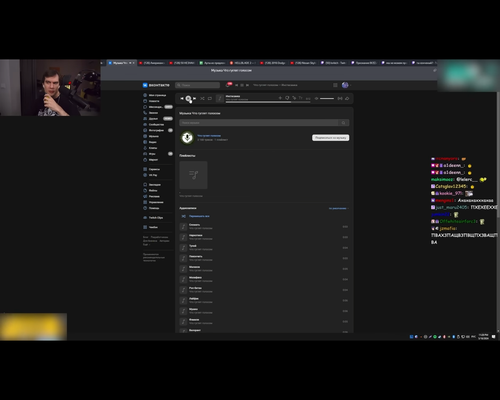Click the main player play/pause button

(188, 98)
